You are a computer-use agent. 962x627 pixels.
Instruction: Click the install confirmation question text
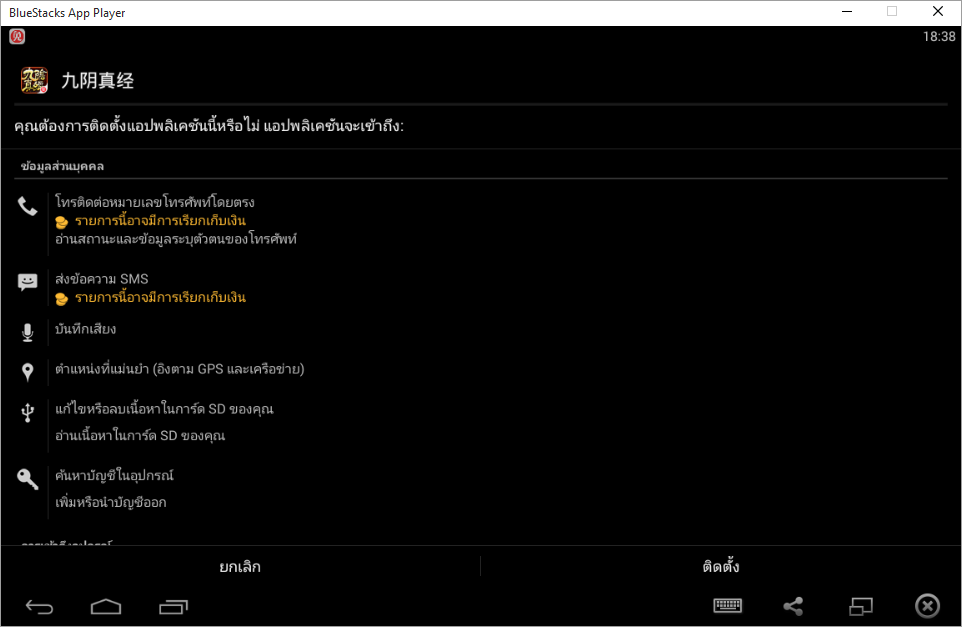[209, 126]
